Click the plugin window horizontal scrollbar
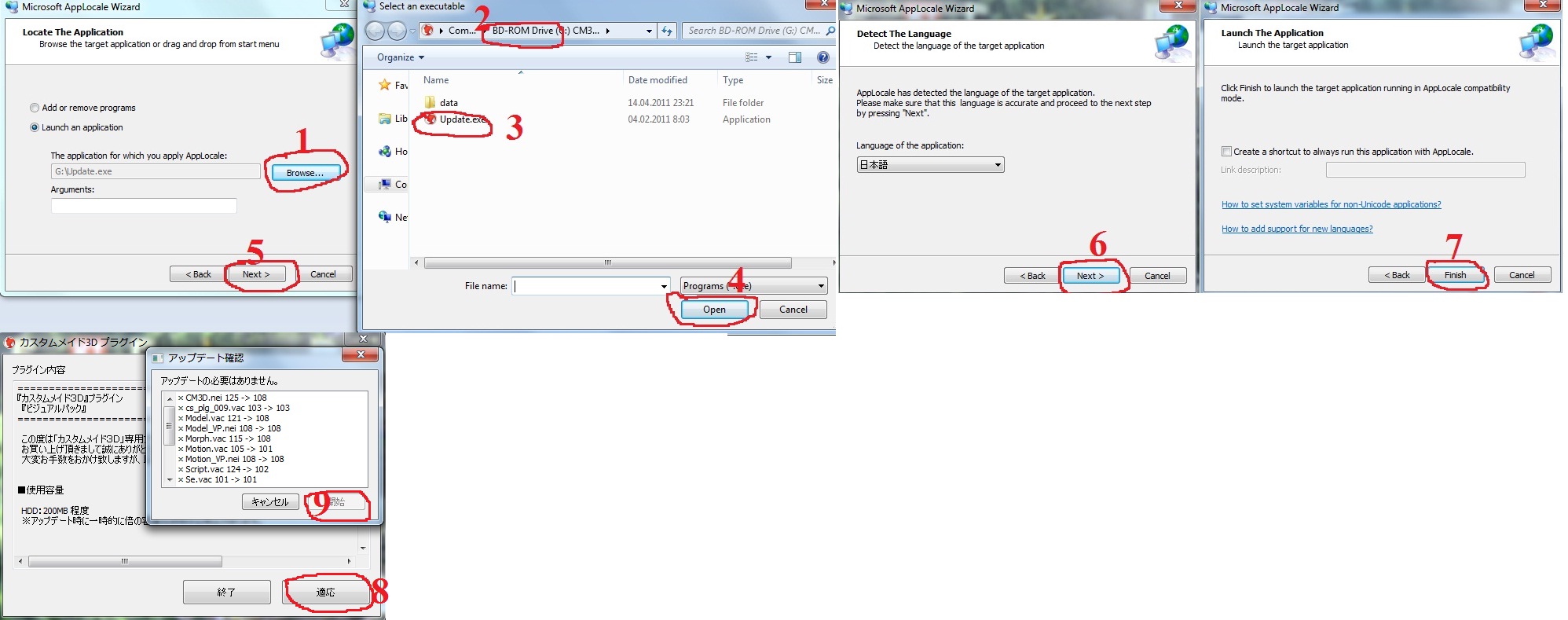The image size is (1568, 620). [125, 561]
